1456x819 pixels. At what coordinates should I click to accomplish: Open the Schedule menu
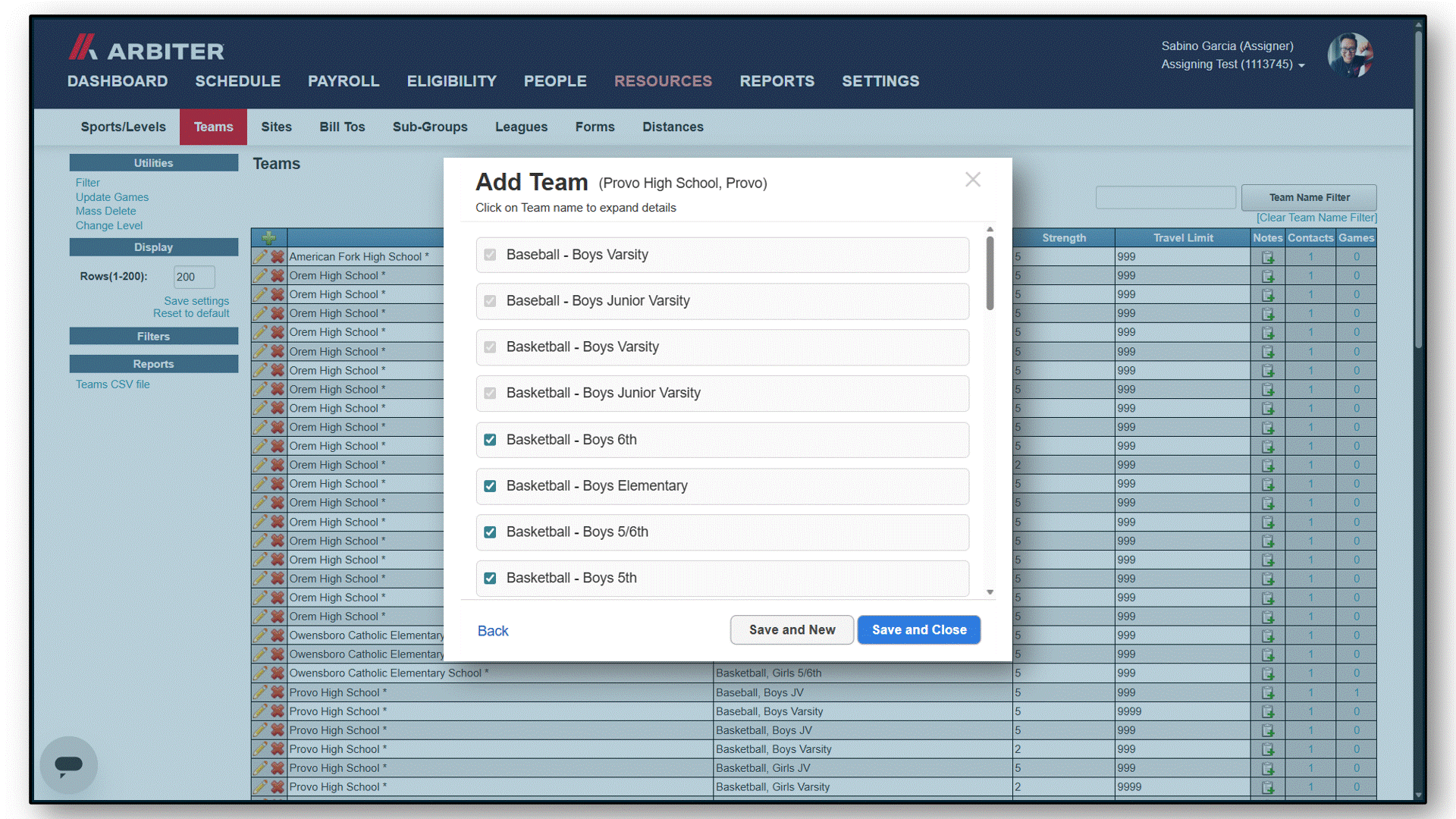coord(237,81)
